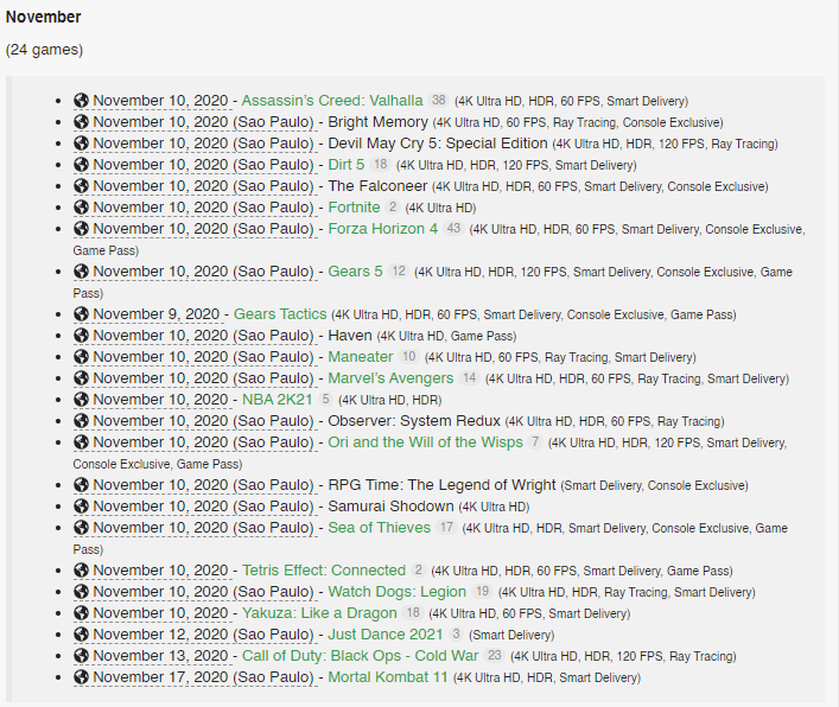Visit the Watch Dogs: Legion link

coord(397,592)
